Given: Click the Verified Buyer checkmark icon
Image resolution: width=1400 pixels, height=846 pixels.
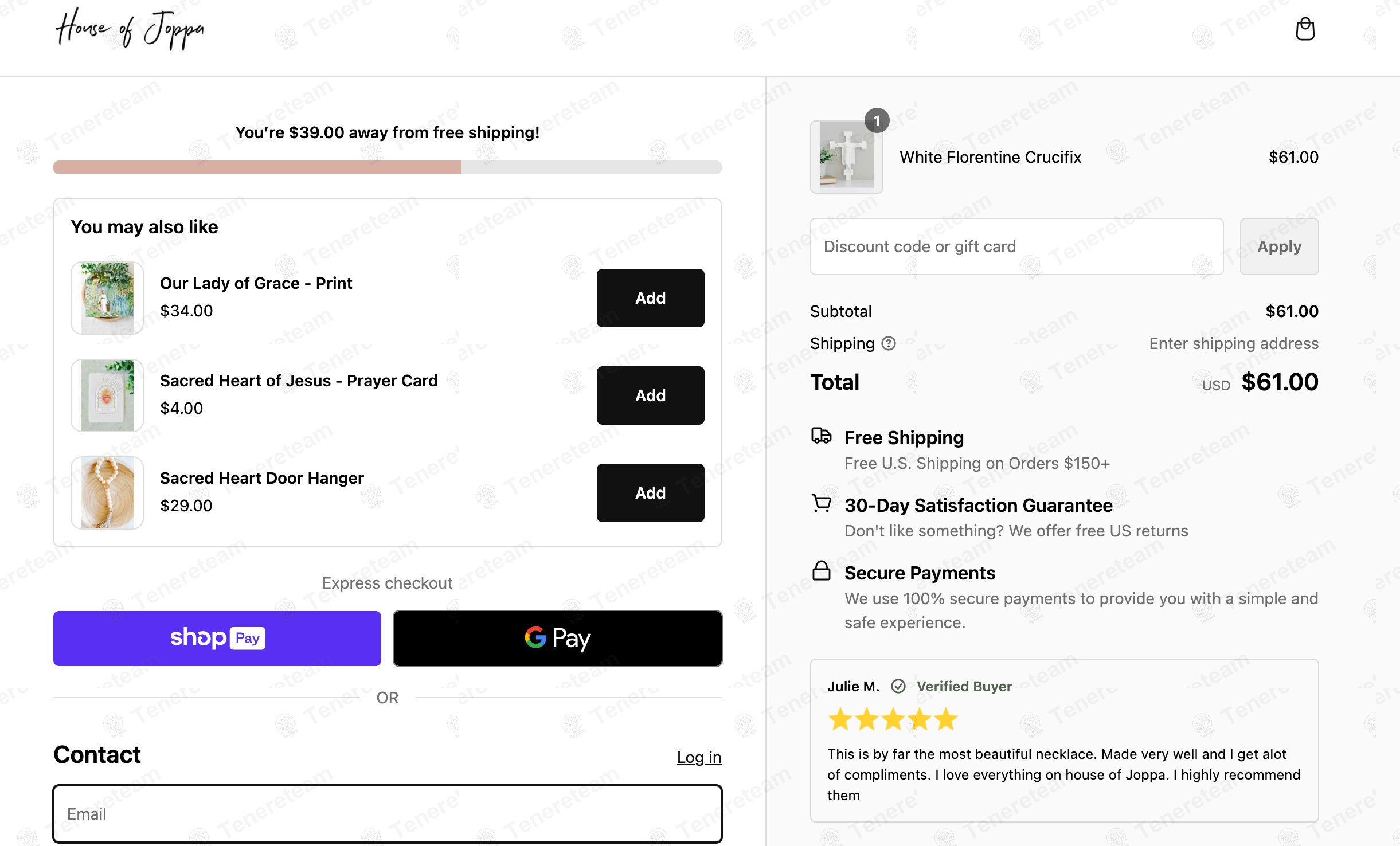Looking at the screenshot, I should [x=898, y=686].
